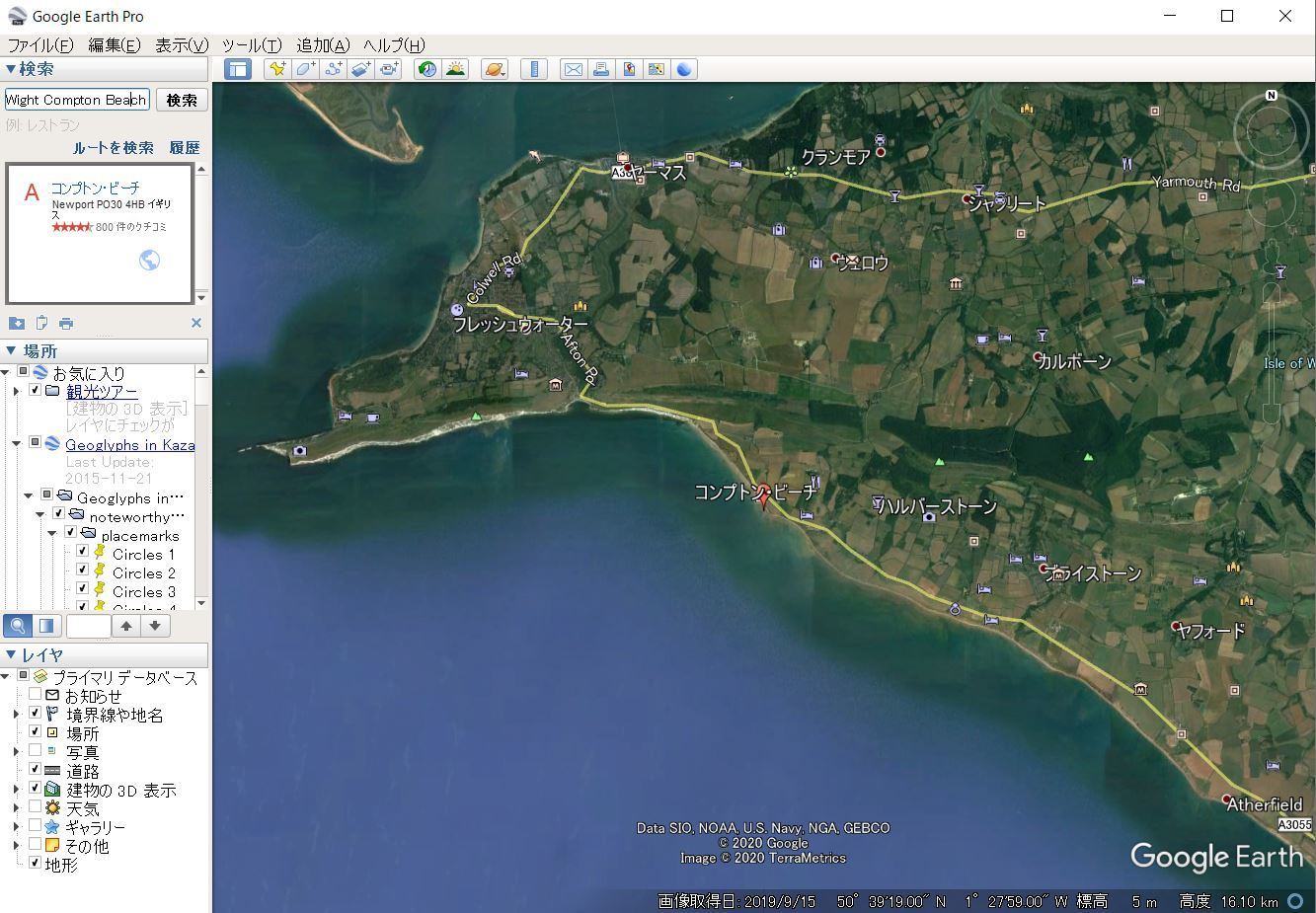Open the blue sphere Earth icon in toolbar
Screen dimensions: 1316x913
[x=684, y=69]
